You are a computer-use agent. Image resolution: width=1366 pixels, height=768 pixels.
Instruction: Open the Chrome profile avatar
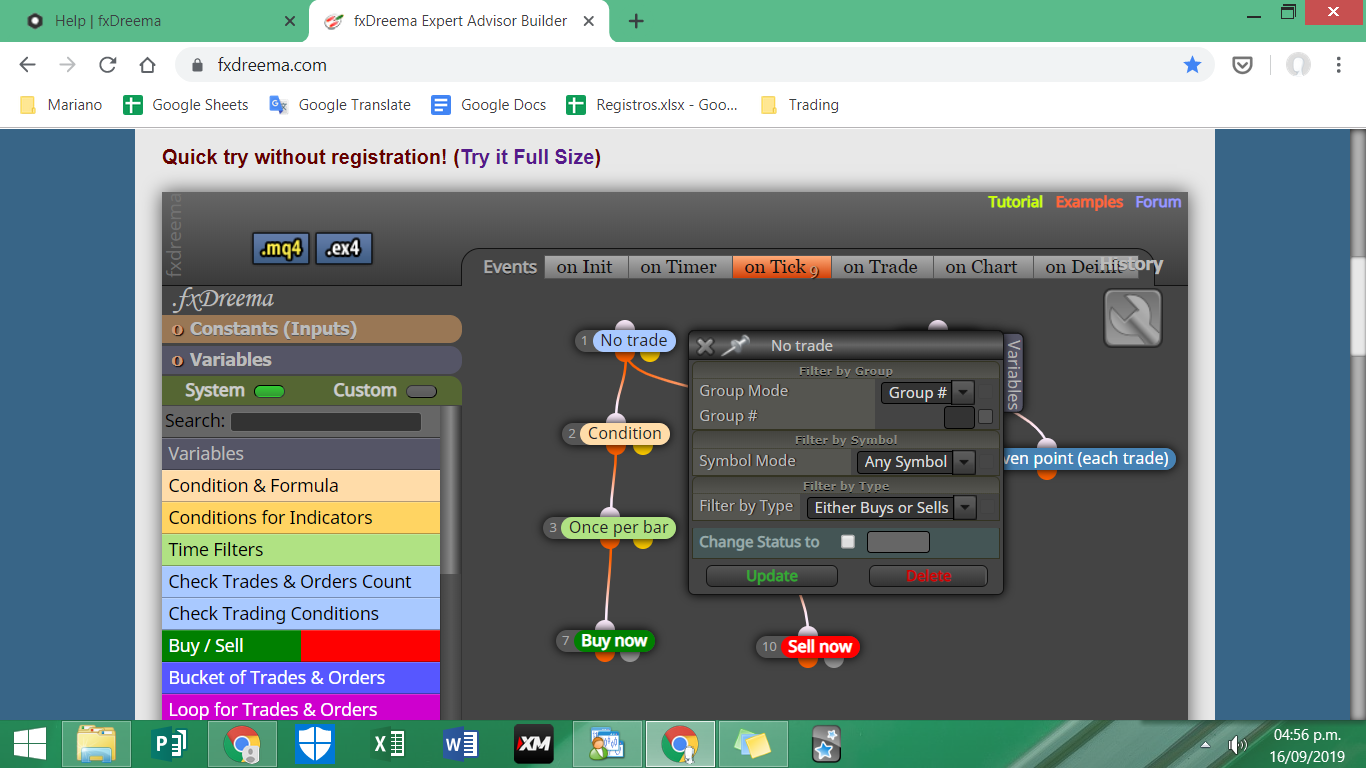pyautogui.click(x=1298, y=65)
